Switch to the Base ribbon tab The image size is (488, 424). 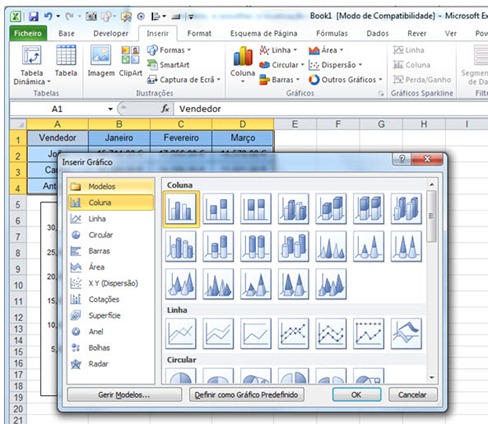pos(66,34)
